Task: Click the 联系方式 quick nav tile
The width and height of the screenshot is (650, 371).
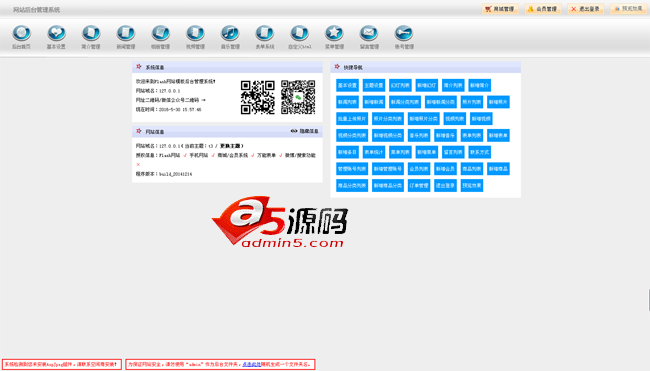Action: pyautogui.click(x=480, y=152)
